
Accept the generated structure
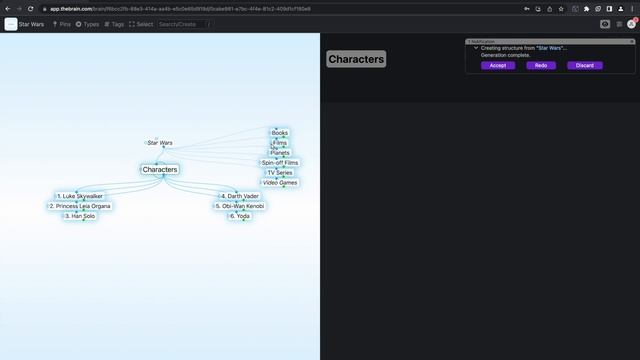pyautogui.click(x=498, y=65)
